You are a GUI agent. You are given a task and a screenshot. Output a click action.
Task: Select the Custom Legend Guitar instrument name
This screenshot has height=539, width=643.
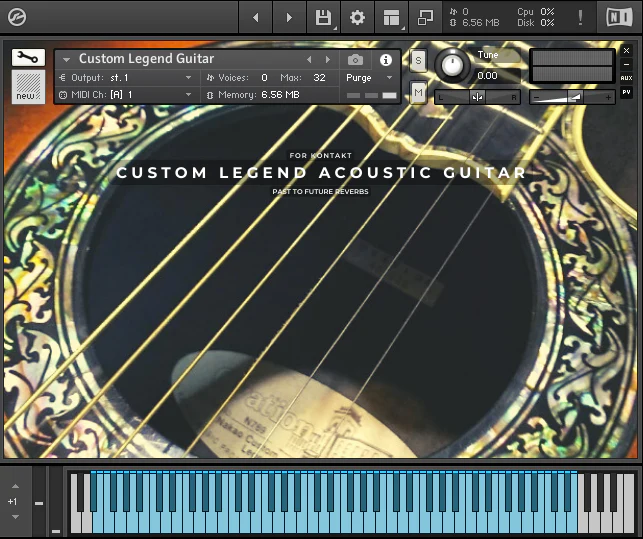(x=146, y=59)
